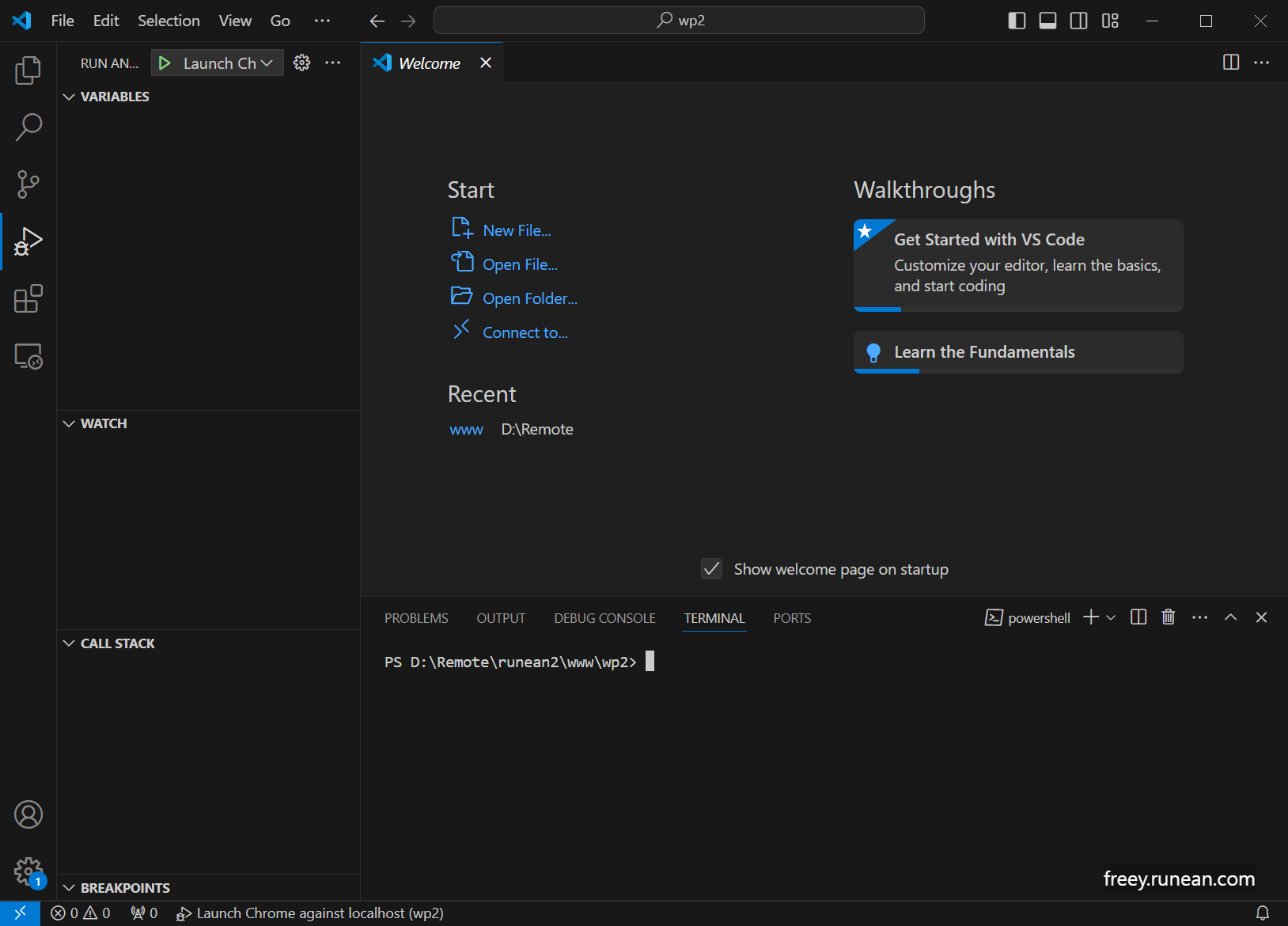Screen dimensions: 1288x926
Task: Maximize the panel with the up chevron
Action: [x=1230, y=617]
